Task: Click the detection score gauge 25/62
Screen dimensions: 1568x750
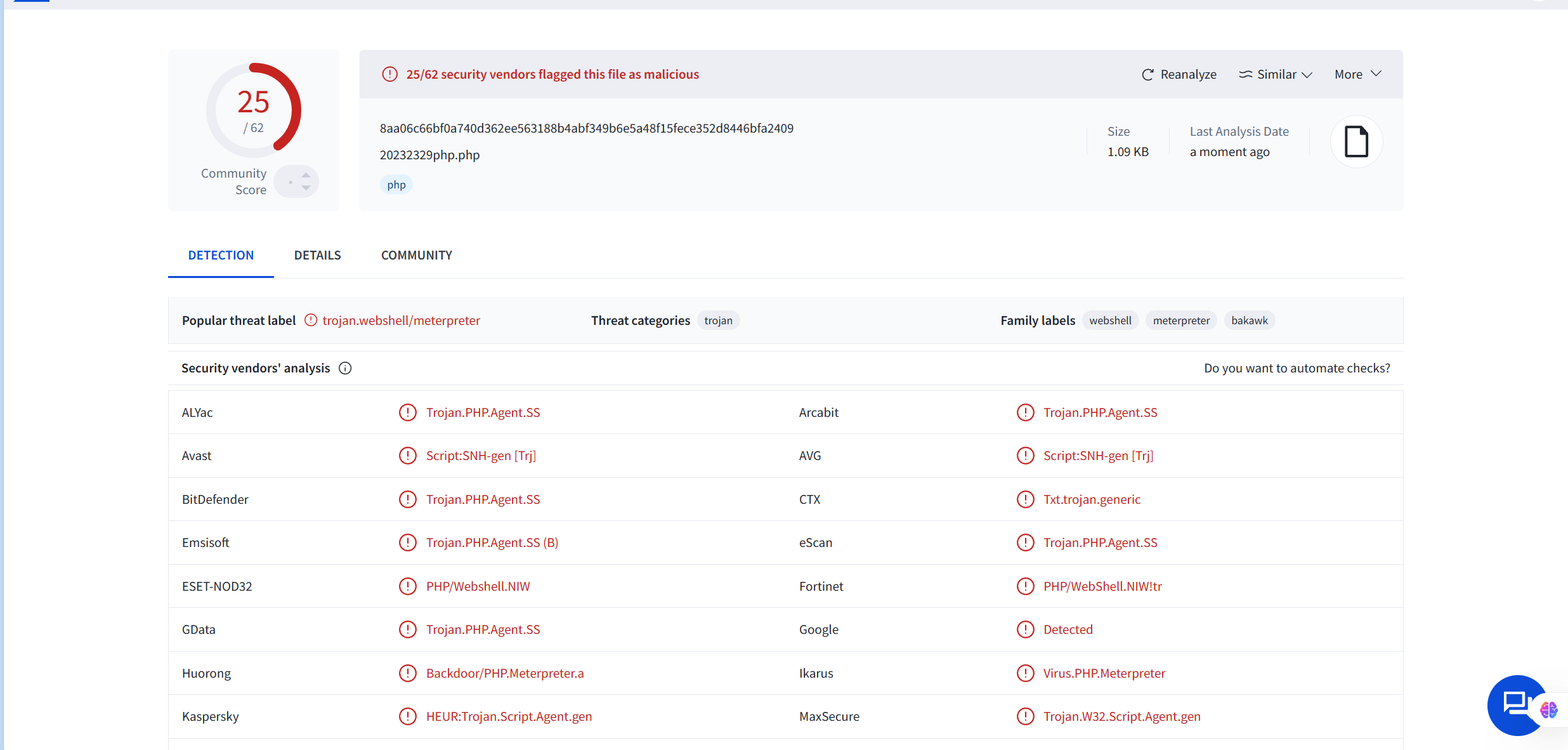Action: click(x=254, y=110)
